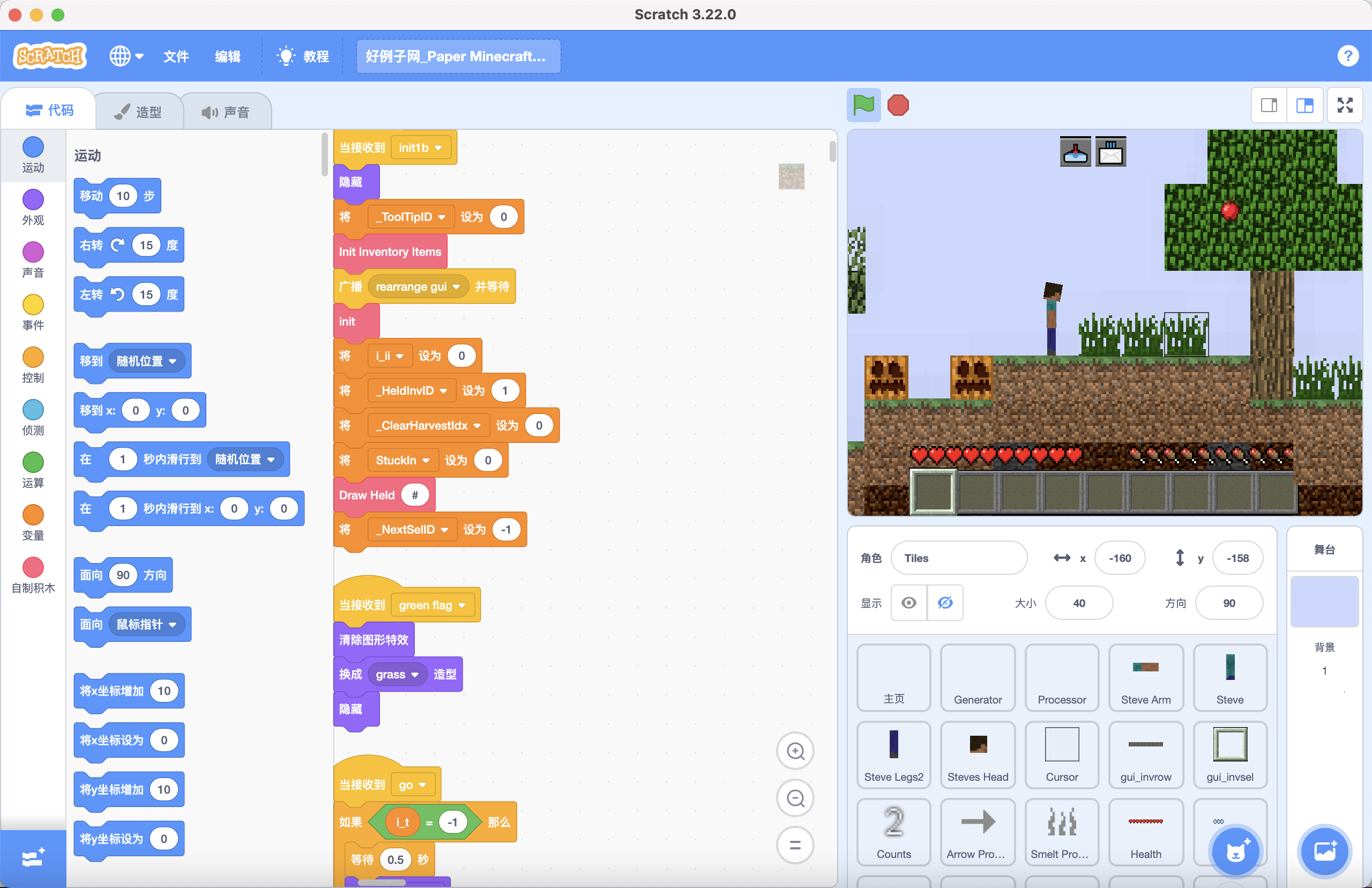Open the green flag message dropdown
This screenshot has width=1372, height=888.
pyautogui.click(x=432, y=605)
